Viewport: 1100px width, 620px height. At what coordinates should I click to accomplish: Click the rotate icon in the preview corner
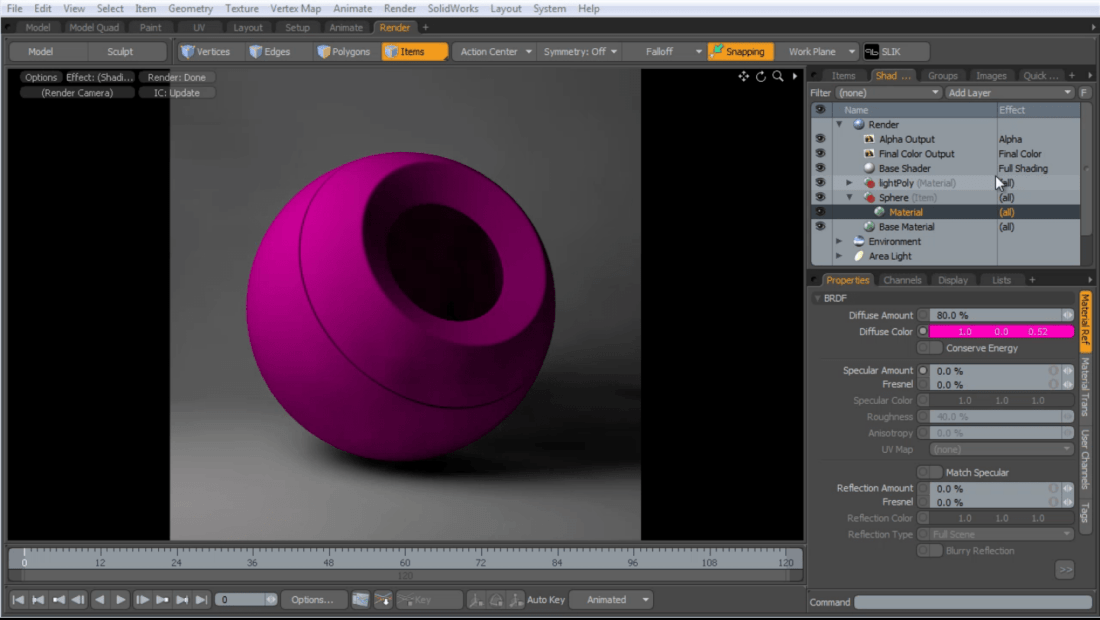click(x=760, y=76)
